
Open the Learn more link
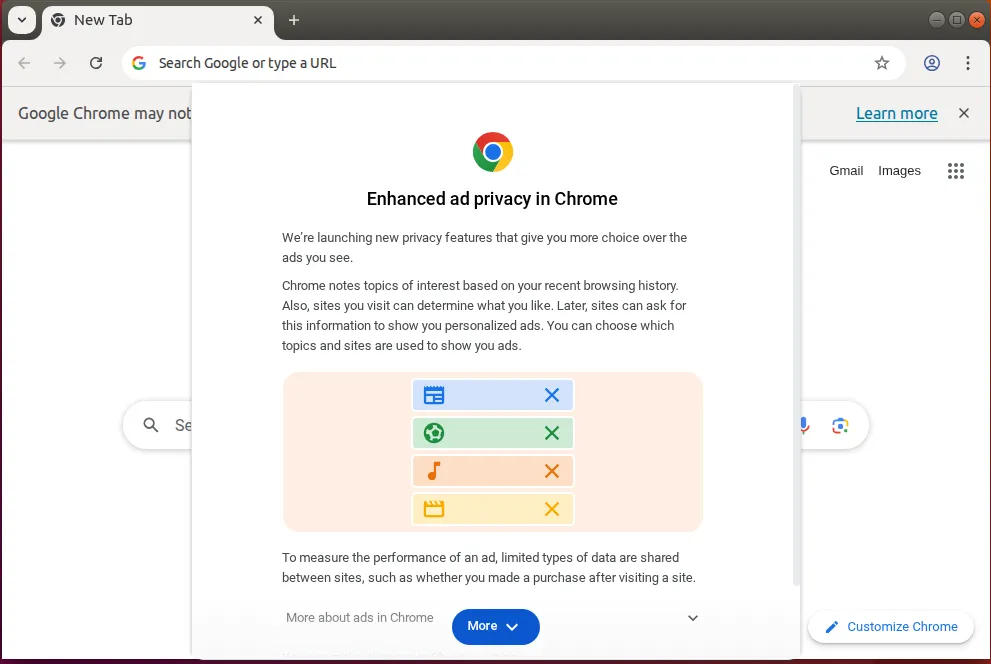[x=896, y=113]
